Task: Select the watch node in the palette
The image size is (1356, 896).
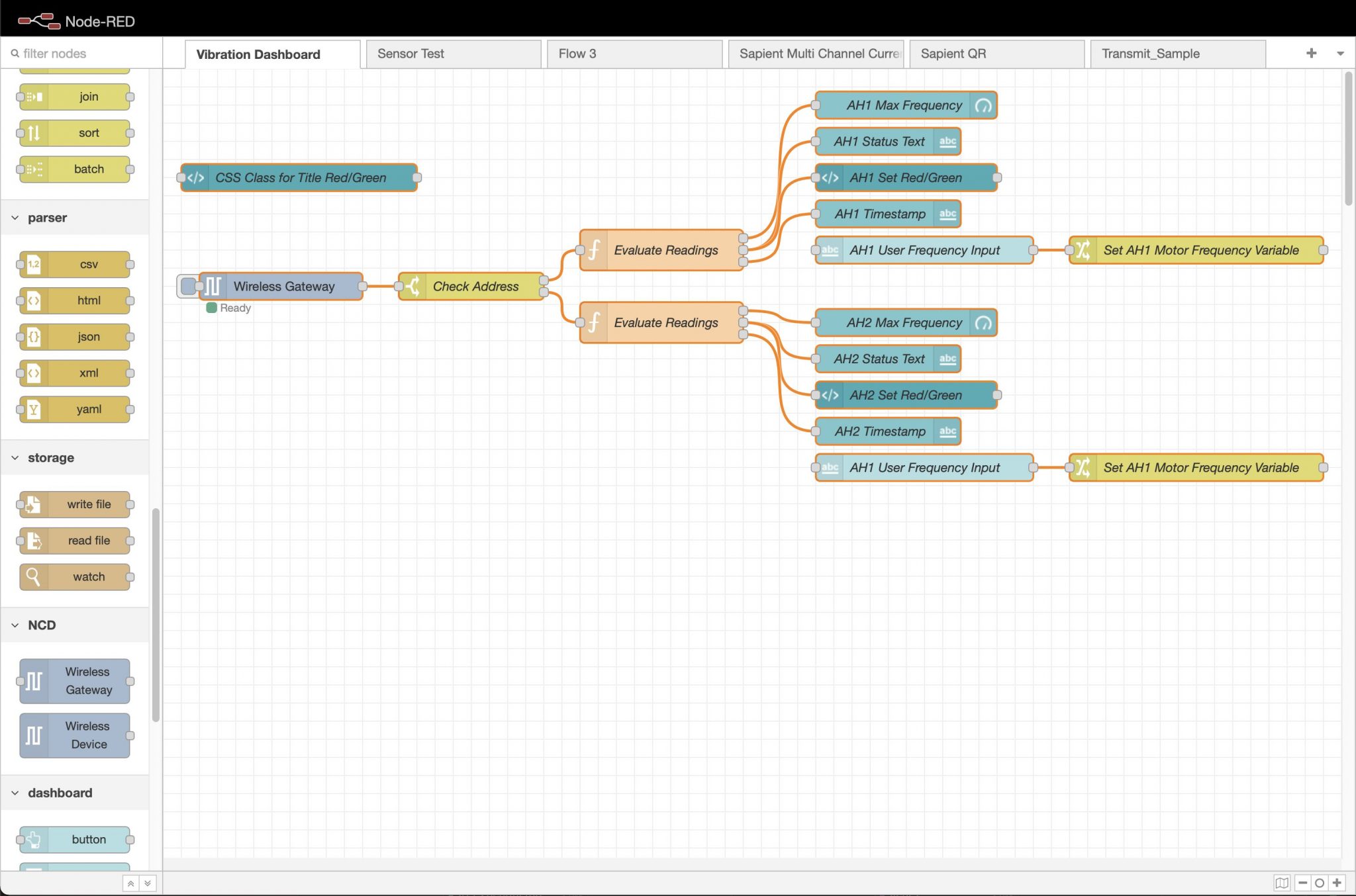Action: 75,576
